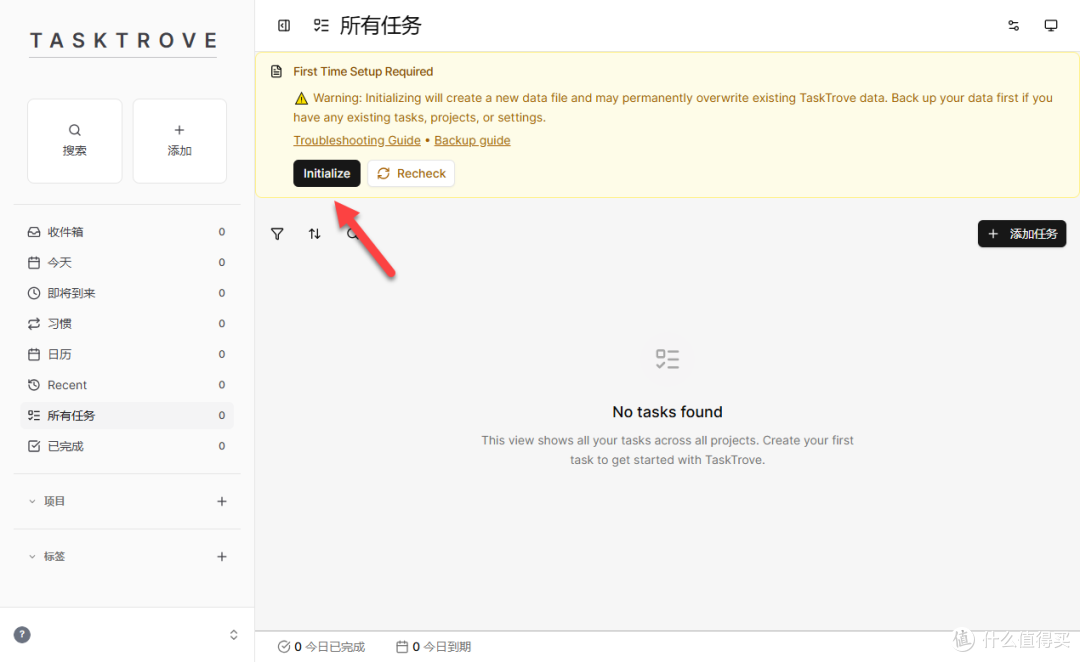This screenshot has width=1080, height=662.
Task: Open view settings sliders icon
Action: 1013,25
